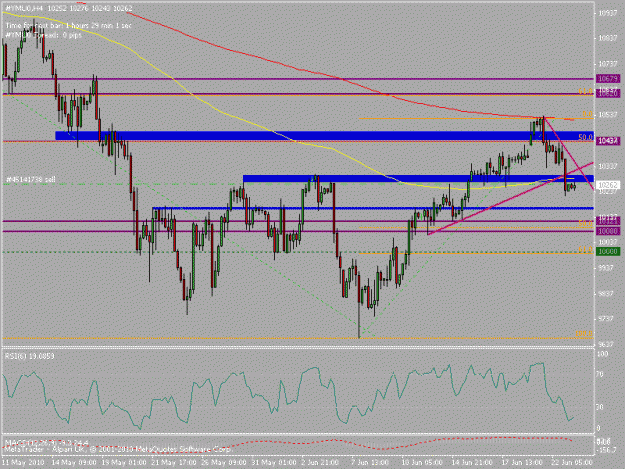Click the 10837 price axis label

coord(607,38)
